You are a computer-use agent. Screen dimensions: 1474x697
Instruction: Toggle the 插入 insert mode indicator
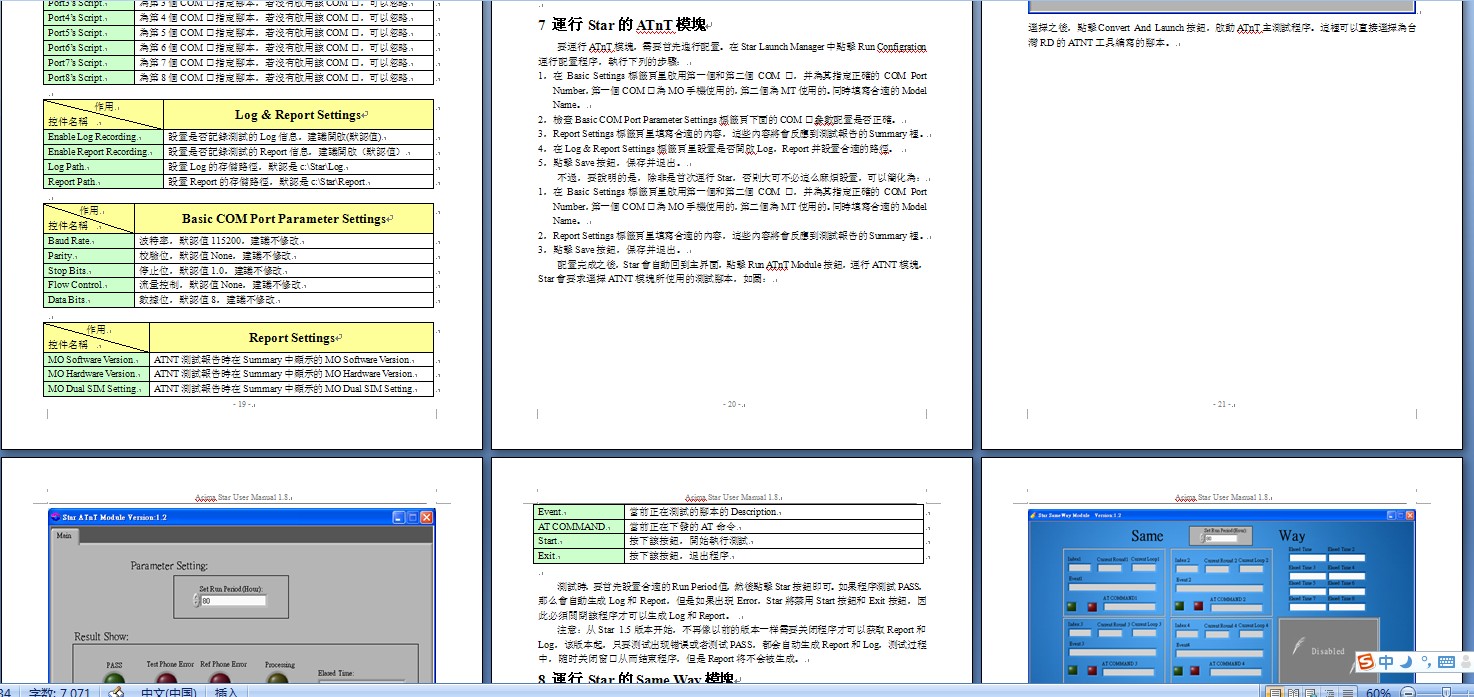pyautogui.click(x=226, y=692)
